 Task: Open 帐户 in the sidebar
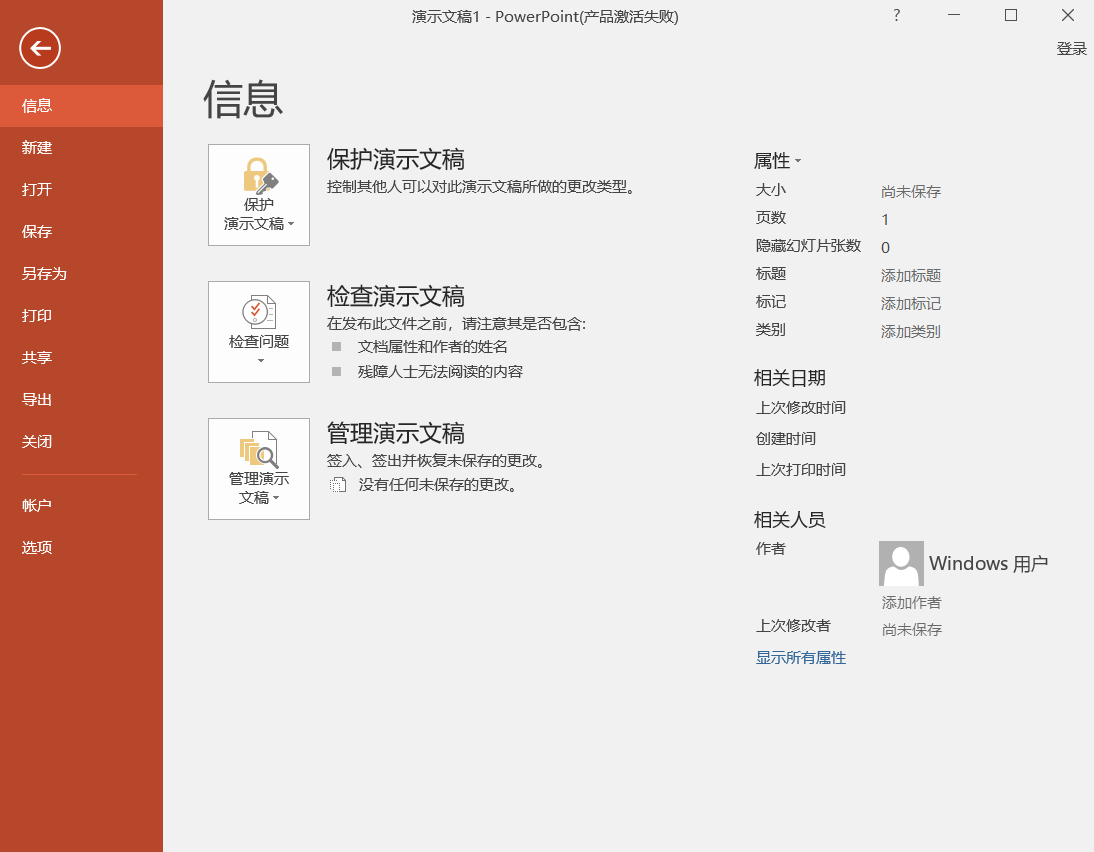click(81, 505)
